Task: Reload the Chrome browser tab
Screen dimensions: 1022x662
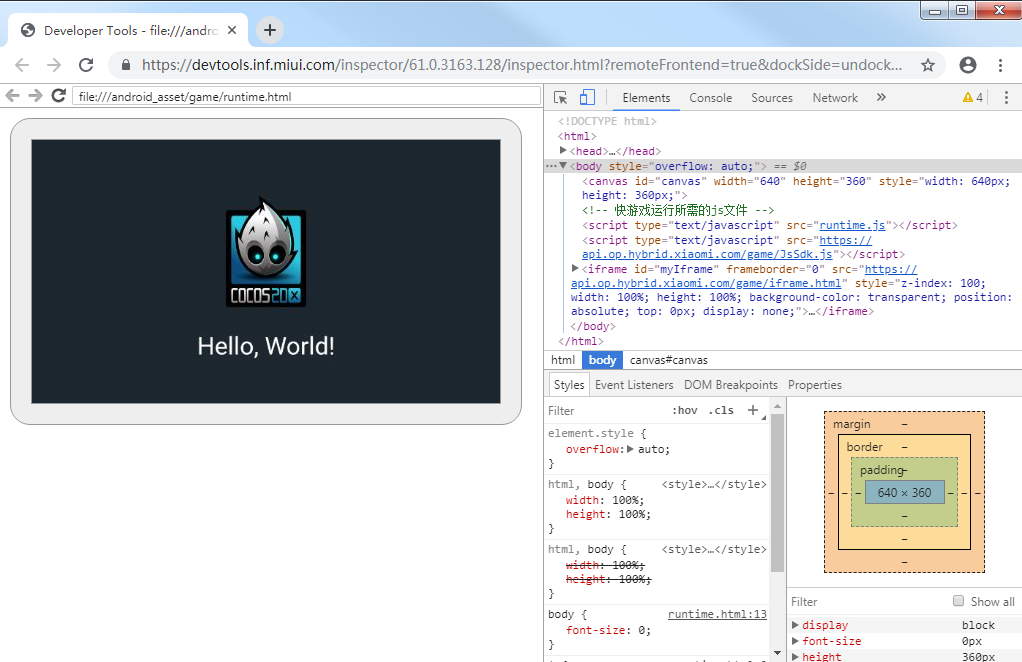Action: [x=86, y=65]
